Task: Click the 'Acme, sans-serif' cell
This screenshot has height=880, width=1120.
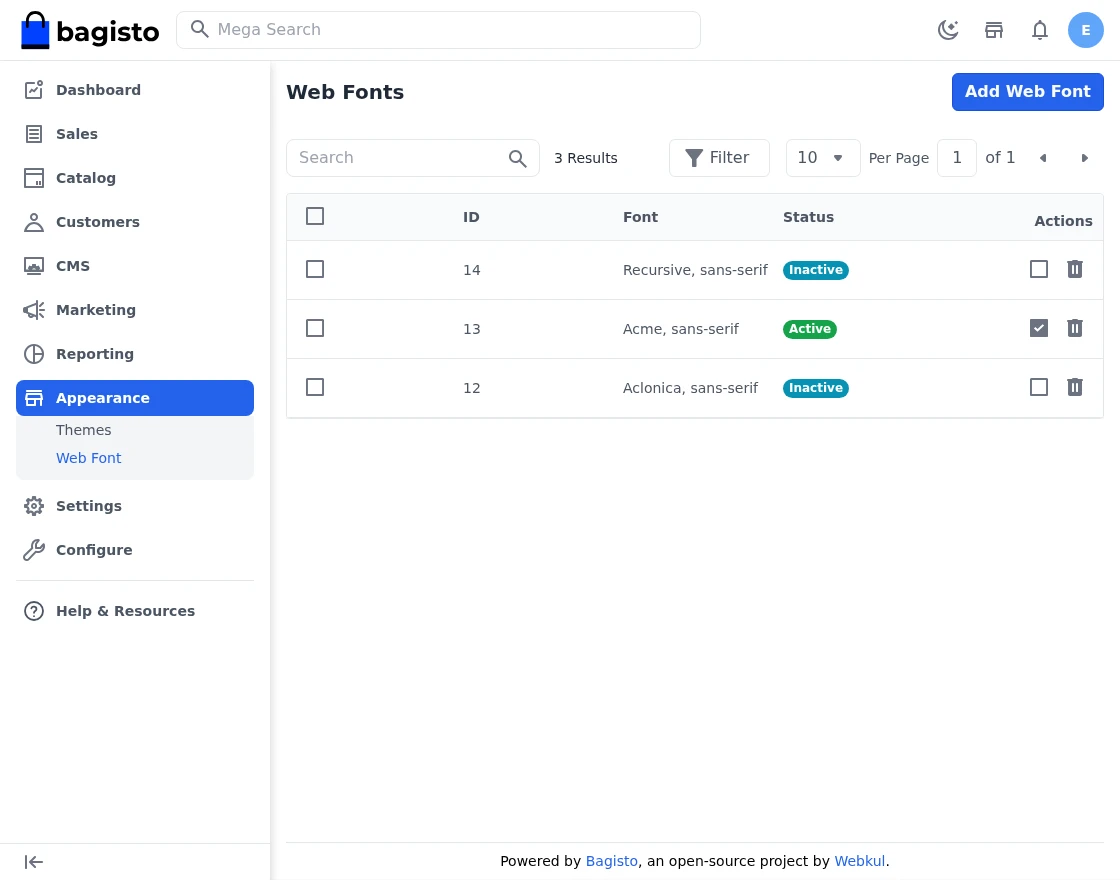Action: tap(681, 329)
